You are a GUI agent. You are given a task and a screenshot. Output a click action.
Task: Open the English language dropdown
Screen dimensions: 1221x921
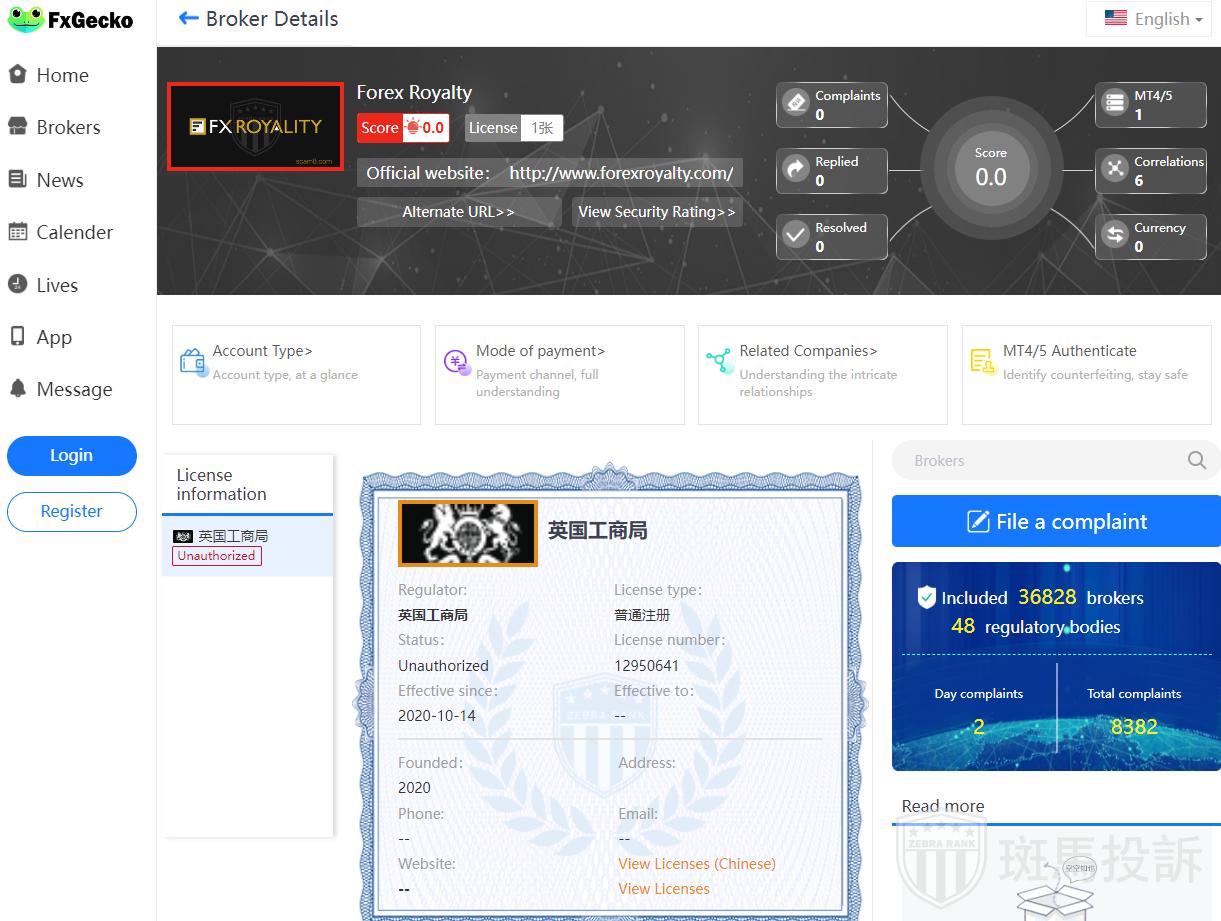1153,19
